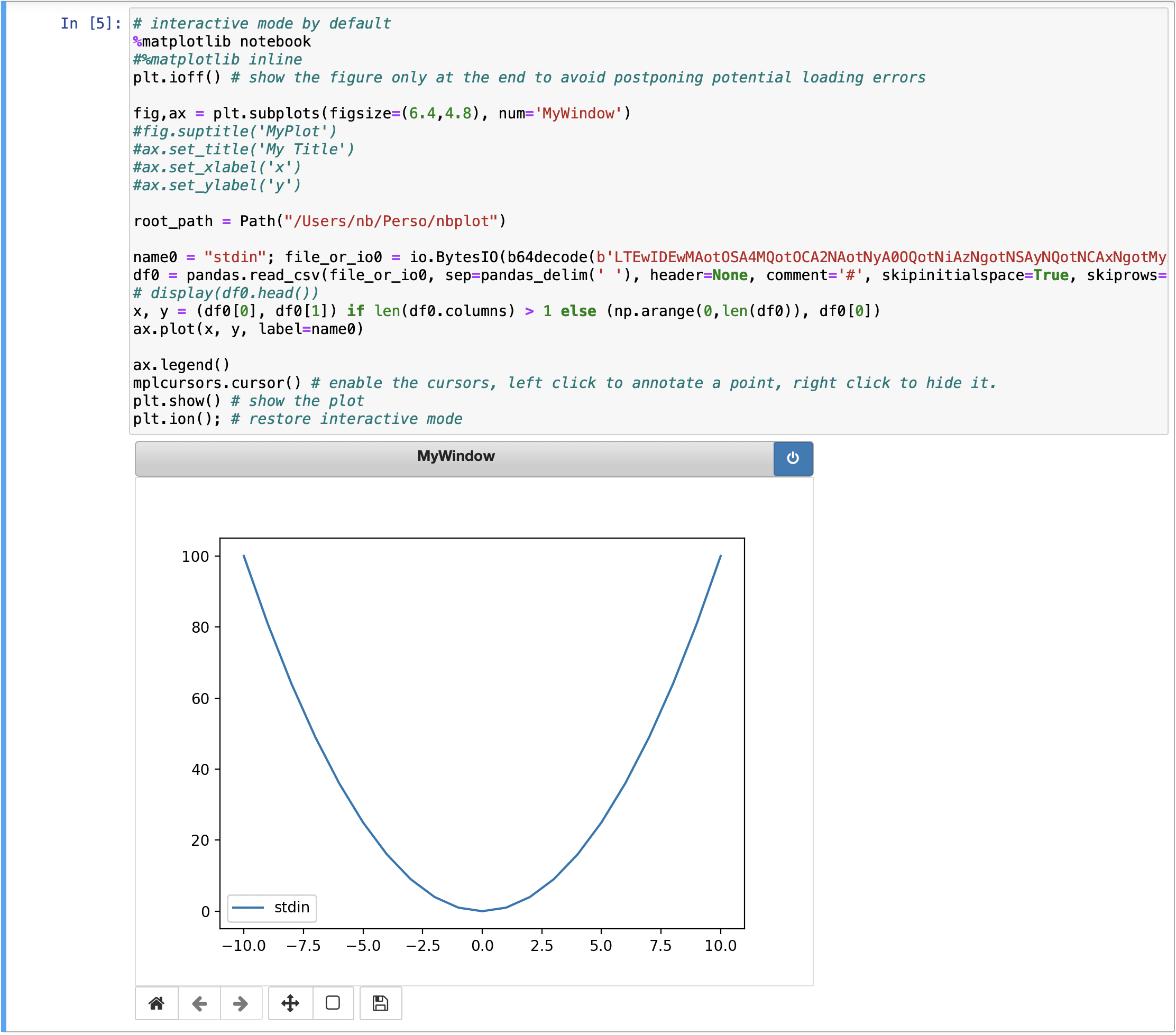Save figure with the floppy disk icon
The width and height of the screenshot is (1176, 1035).
pyautogui.click(x=380, y=1003)
